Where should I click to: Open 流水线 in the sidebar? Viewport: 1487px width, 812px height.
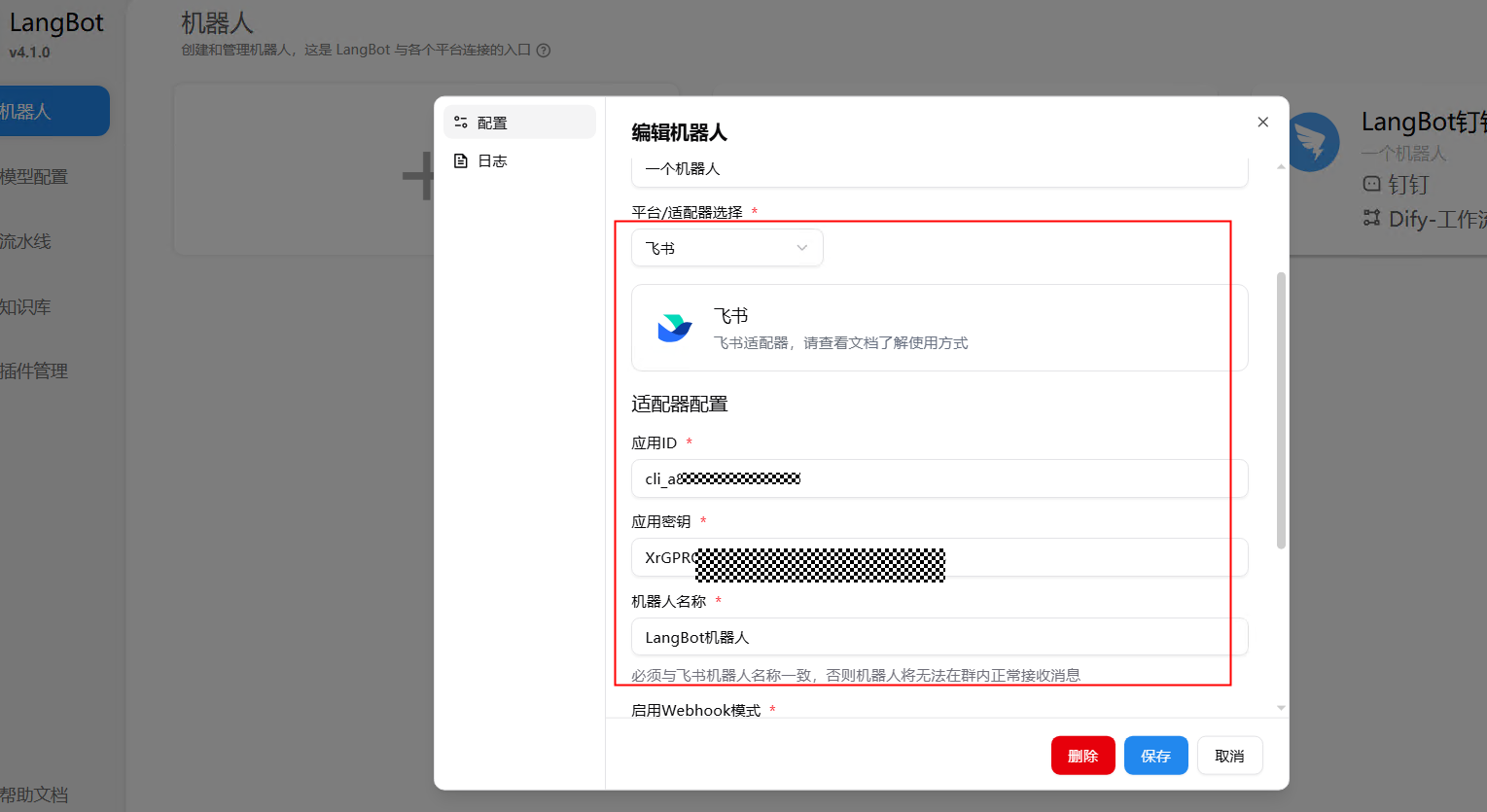tap(25, 241)
